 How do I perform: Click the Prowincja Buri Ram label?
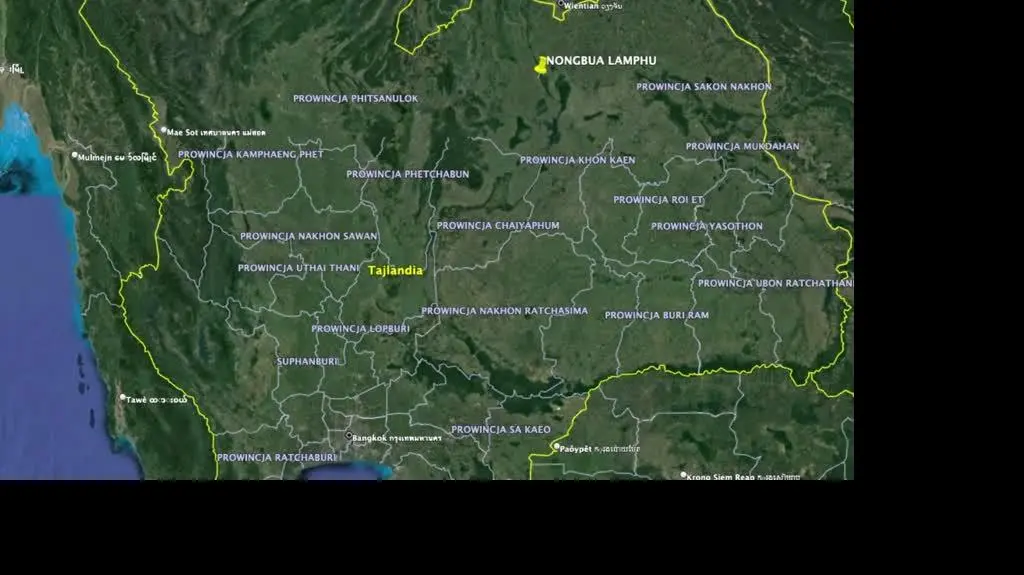pos(656,315)
